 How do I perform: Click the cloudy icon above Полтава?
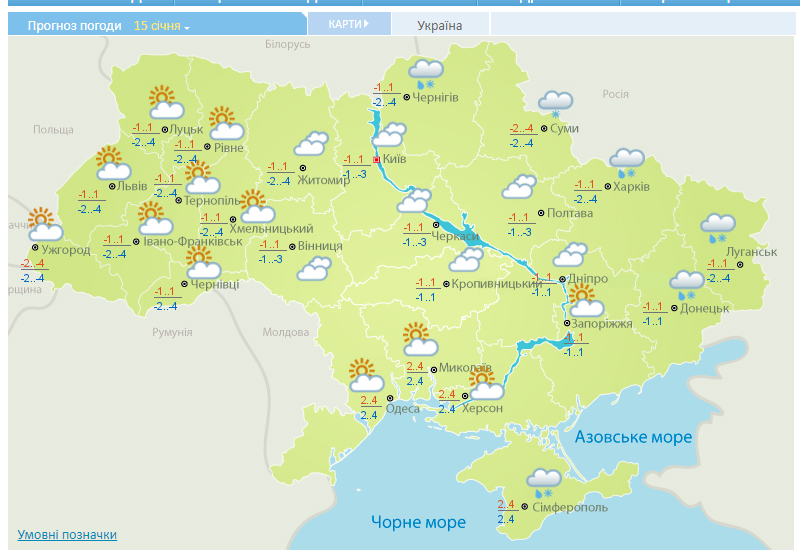[519, 186]
